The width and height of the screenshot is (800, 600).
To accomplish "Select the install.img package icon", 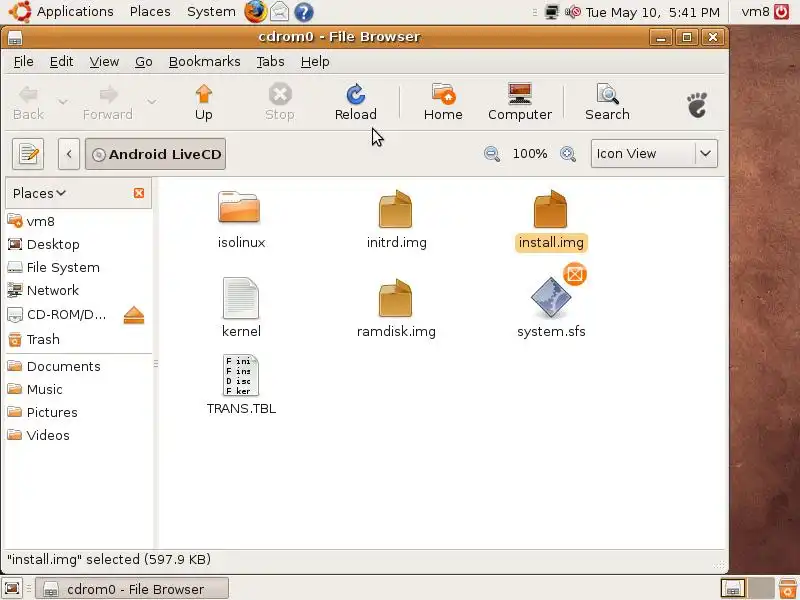I will pos(550,209).
